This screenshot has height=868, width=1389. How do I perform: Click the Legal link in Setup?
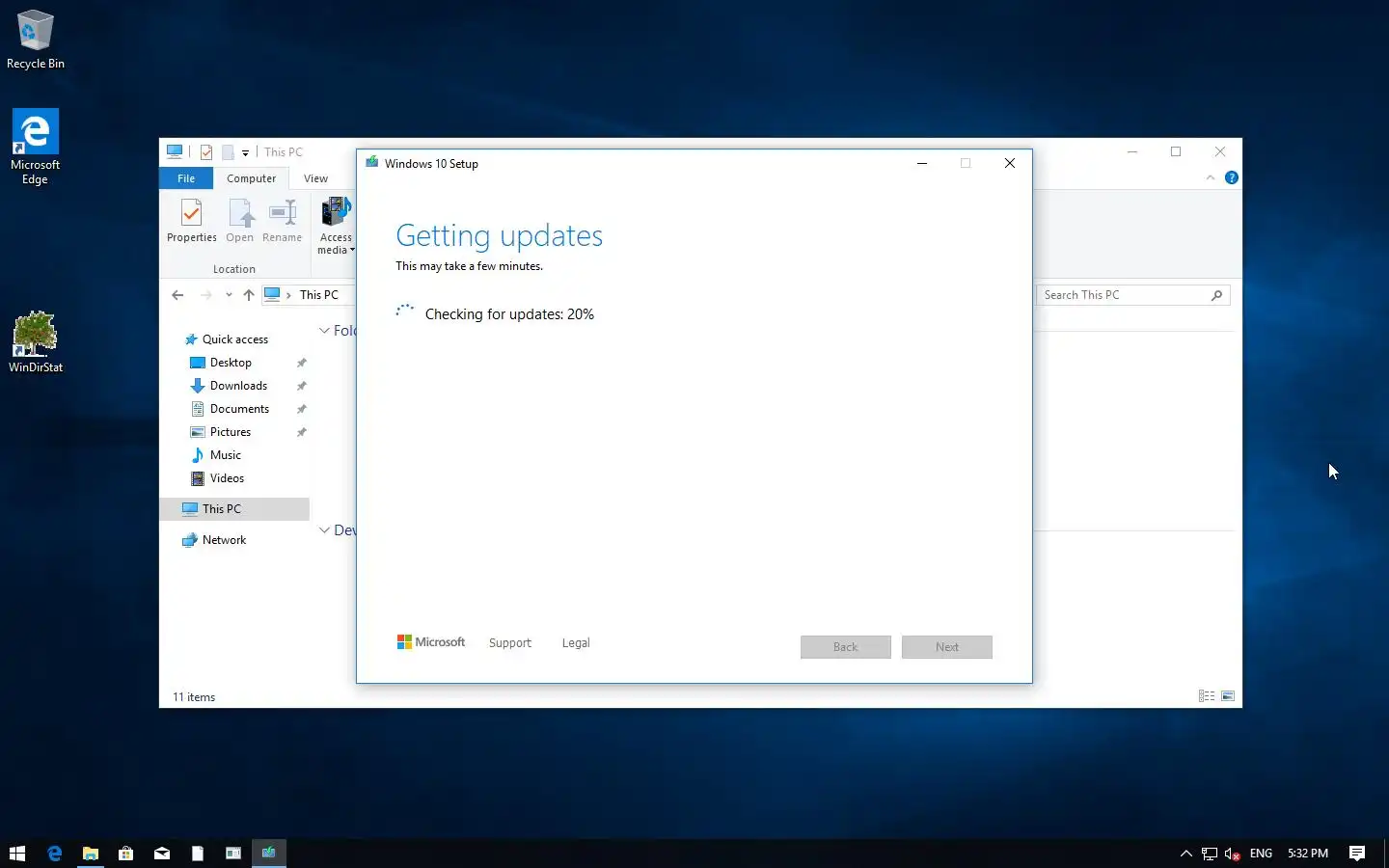point(576,643)
